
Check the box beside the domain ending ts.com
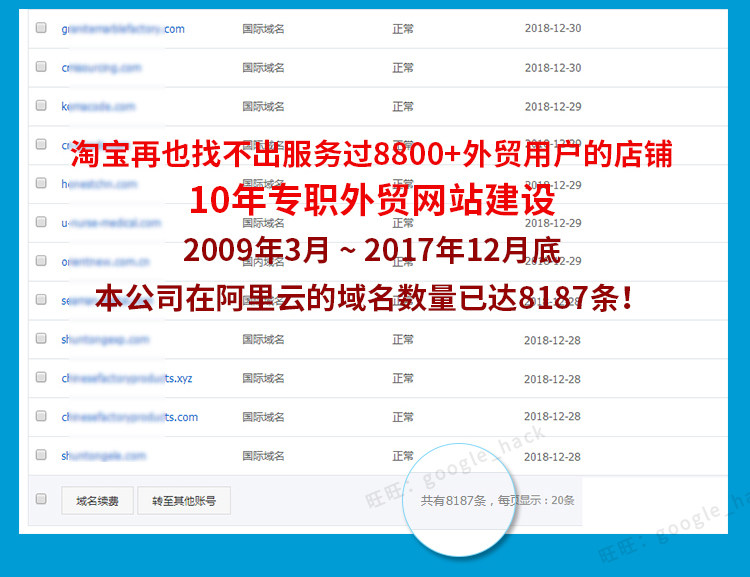(x=41, y=416)
